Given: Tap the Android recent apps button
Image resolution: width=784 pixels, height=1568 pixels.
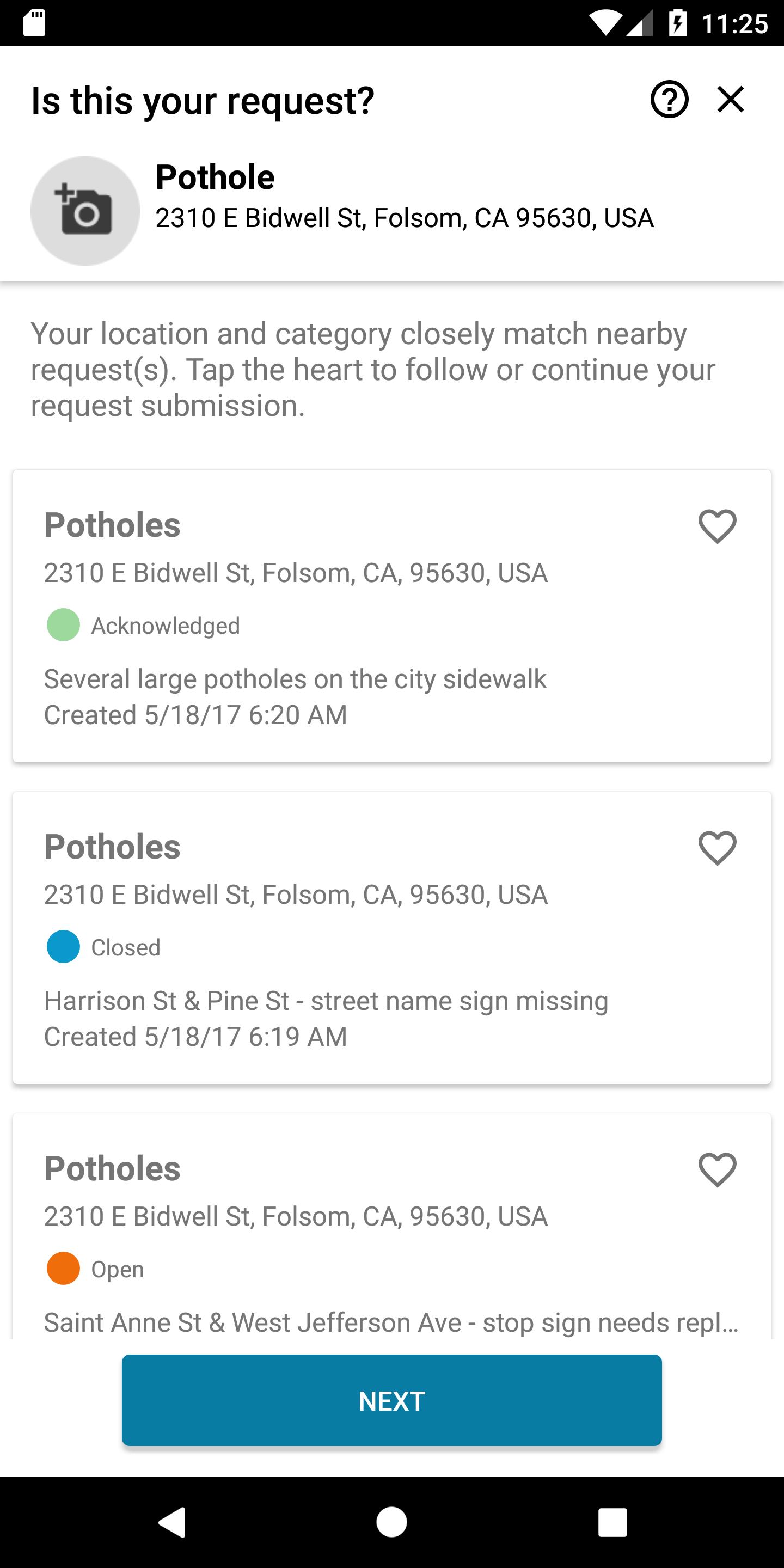Looking at the screenshot, I should click(x=612, y=1522).
